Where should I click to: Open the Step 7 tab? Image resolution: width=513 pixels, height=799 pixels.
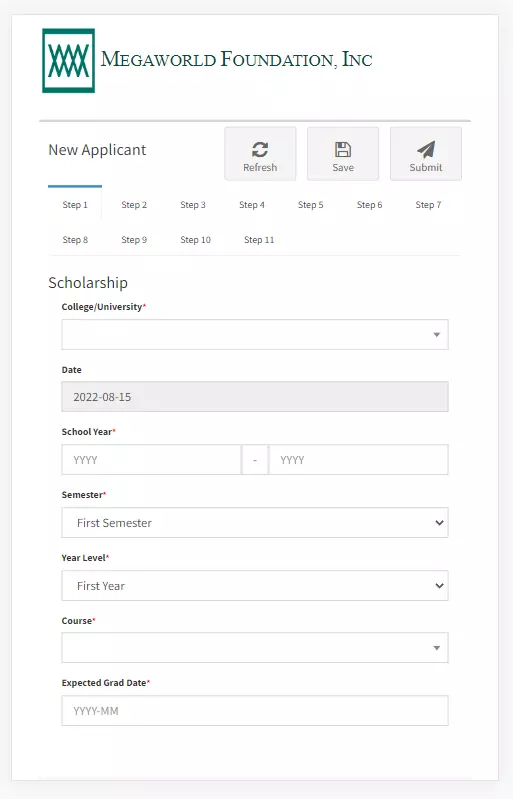[x=428, y=205]
